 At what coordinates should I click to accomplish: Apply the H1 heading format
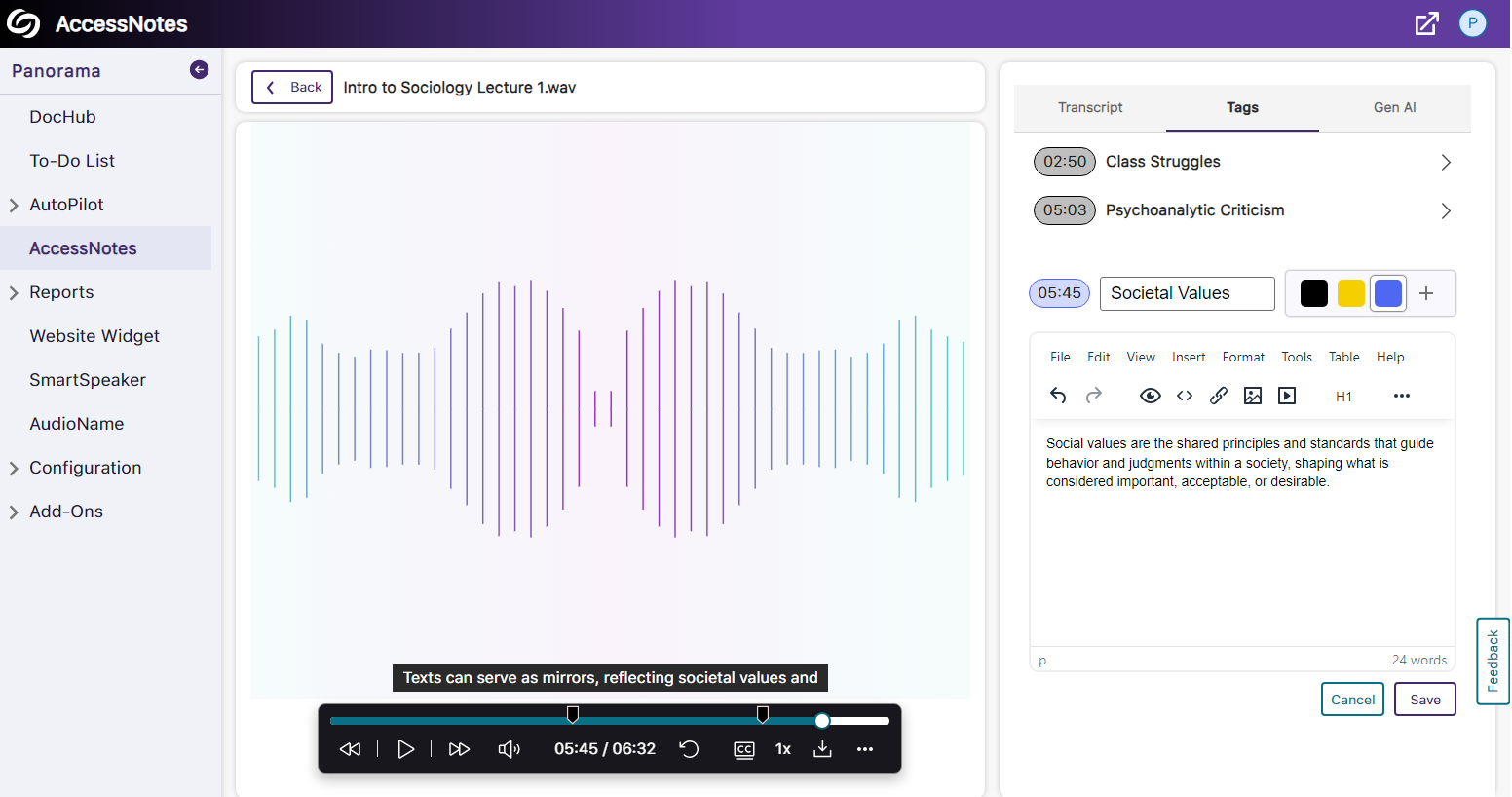1343,396
